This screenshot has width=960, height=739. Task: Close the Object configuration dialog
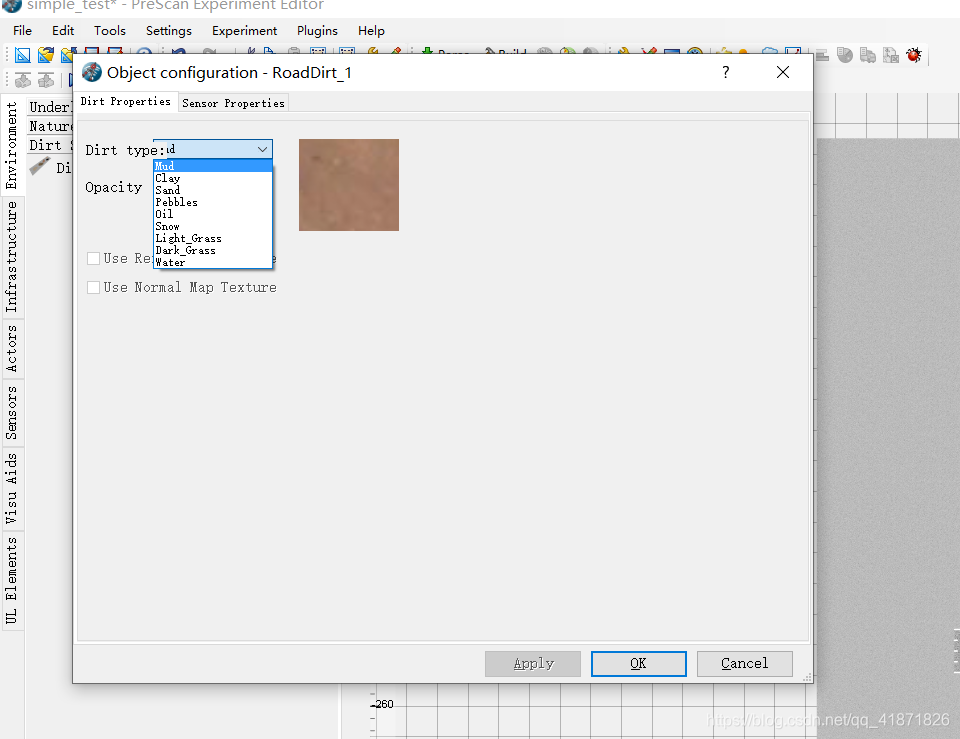[782, 72]
